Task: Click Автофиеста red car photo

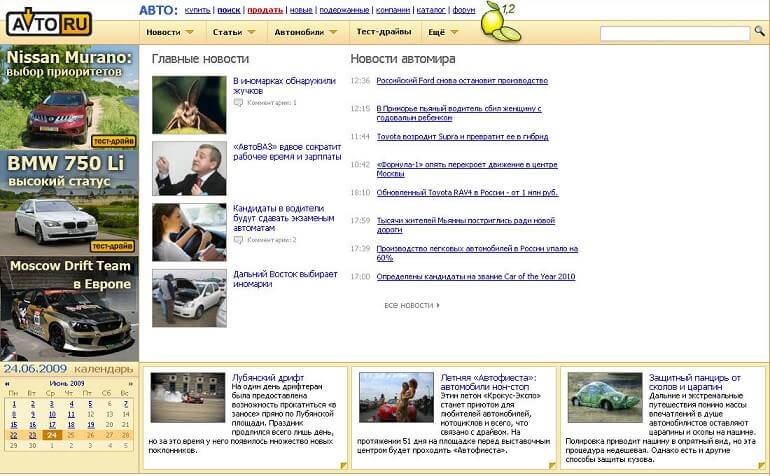Action: [x=396, y=397]
